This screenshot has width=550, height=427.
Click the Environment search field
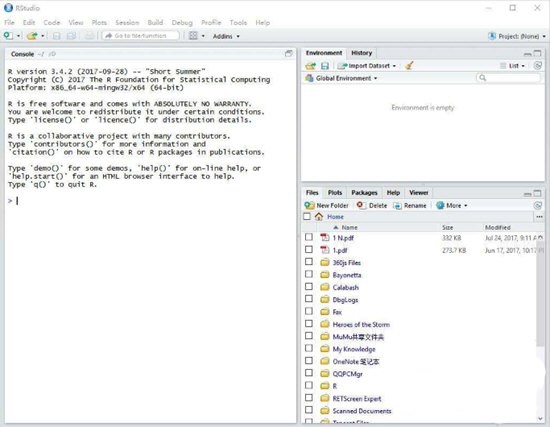[508, 78]
